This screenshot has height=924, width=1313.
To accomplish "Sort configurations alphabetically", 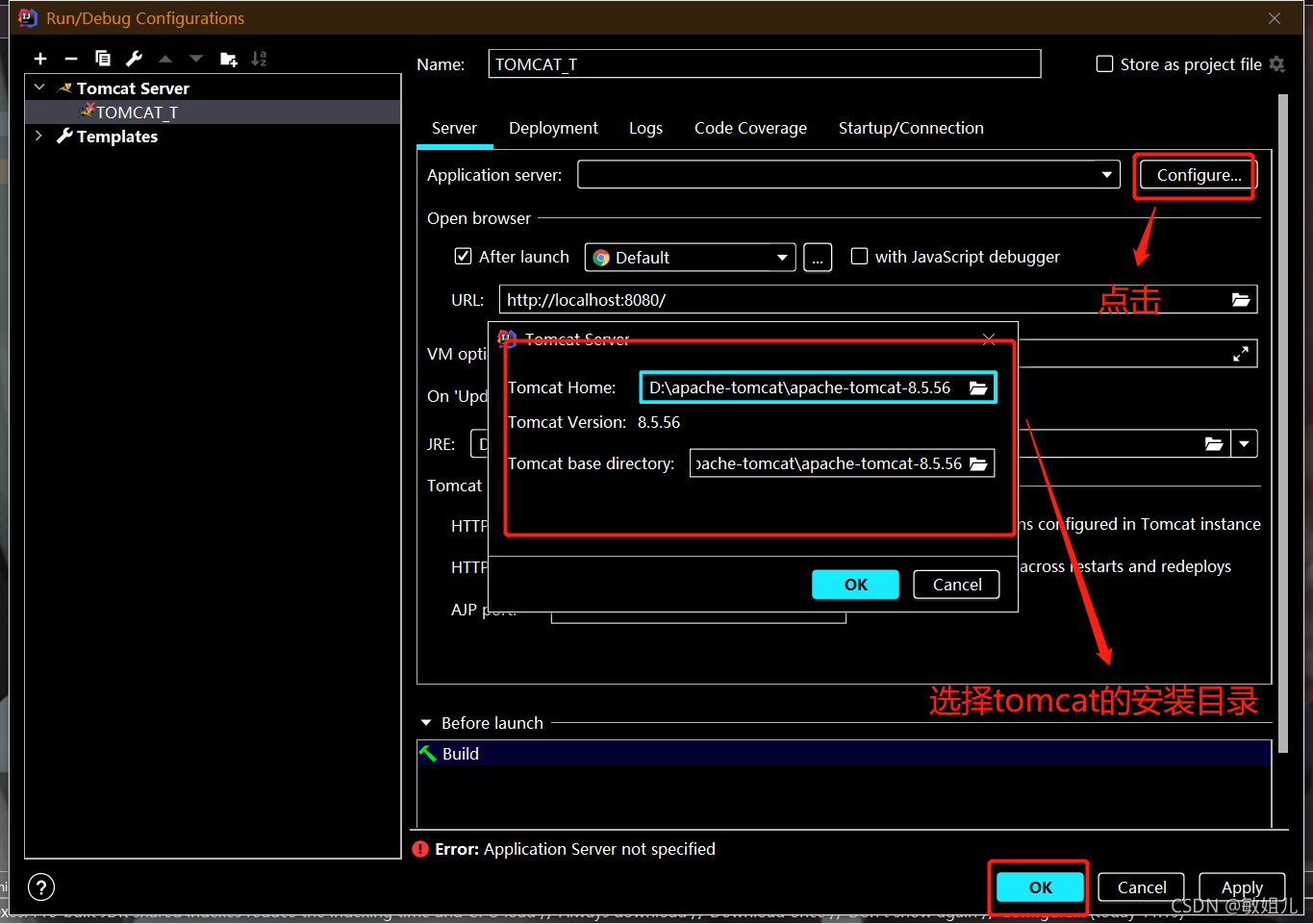I will pos(259,59).
